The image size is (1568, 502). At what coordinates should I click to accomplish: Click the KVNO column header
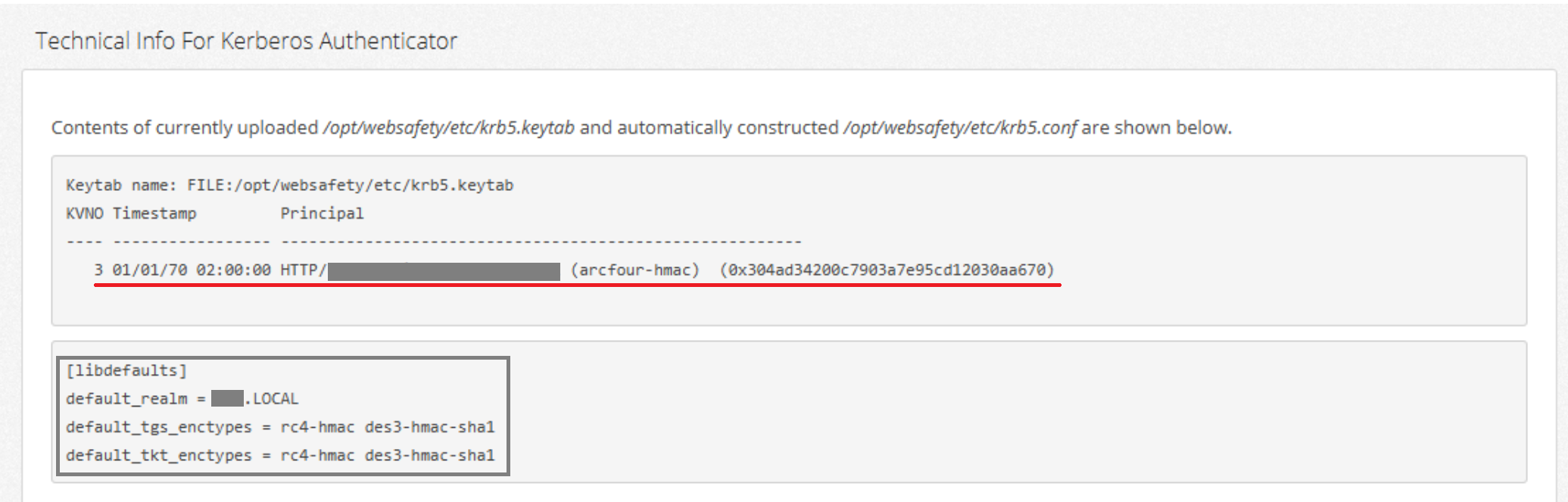click(x=84, y=214)
